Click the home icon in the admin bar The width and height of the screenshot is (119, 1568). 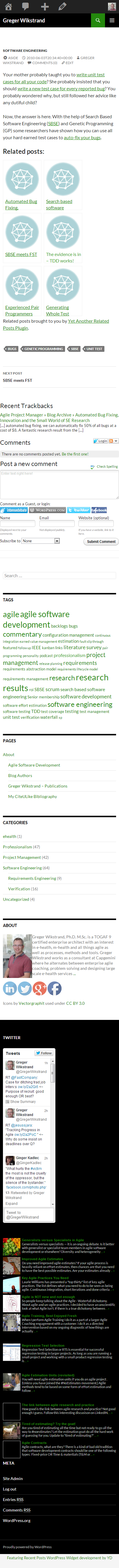(8, 6)
